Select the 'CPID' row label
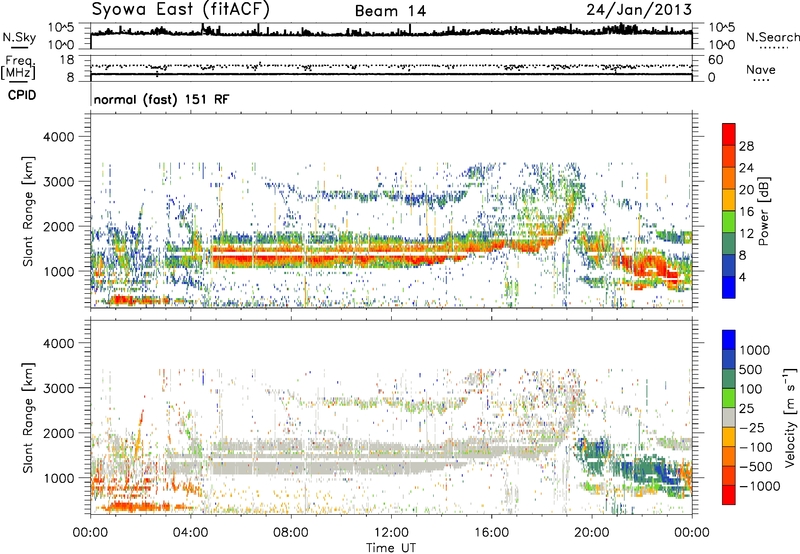 [22, 95]
